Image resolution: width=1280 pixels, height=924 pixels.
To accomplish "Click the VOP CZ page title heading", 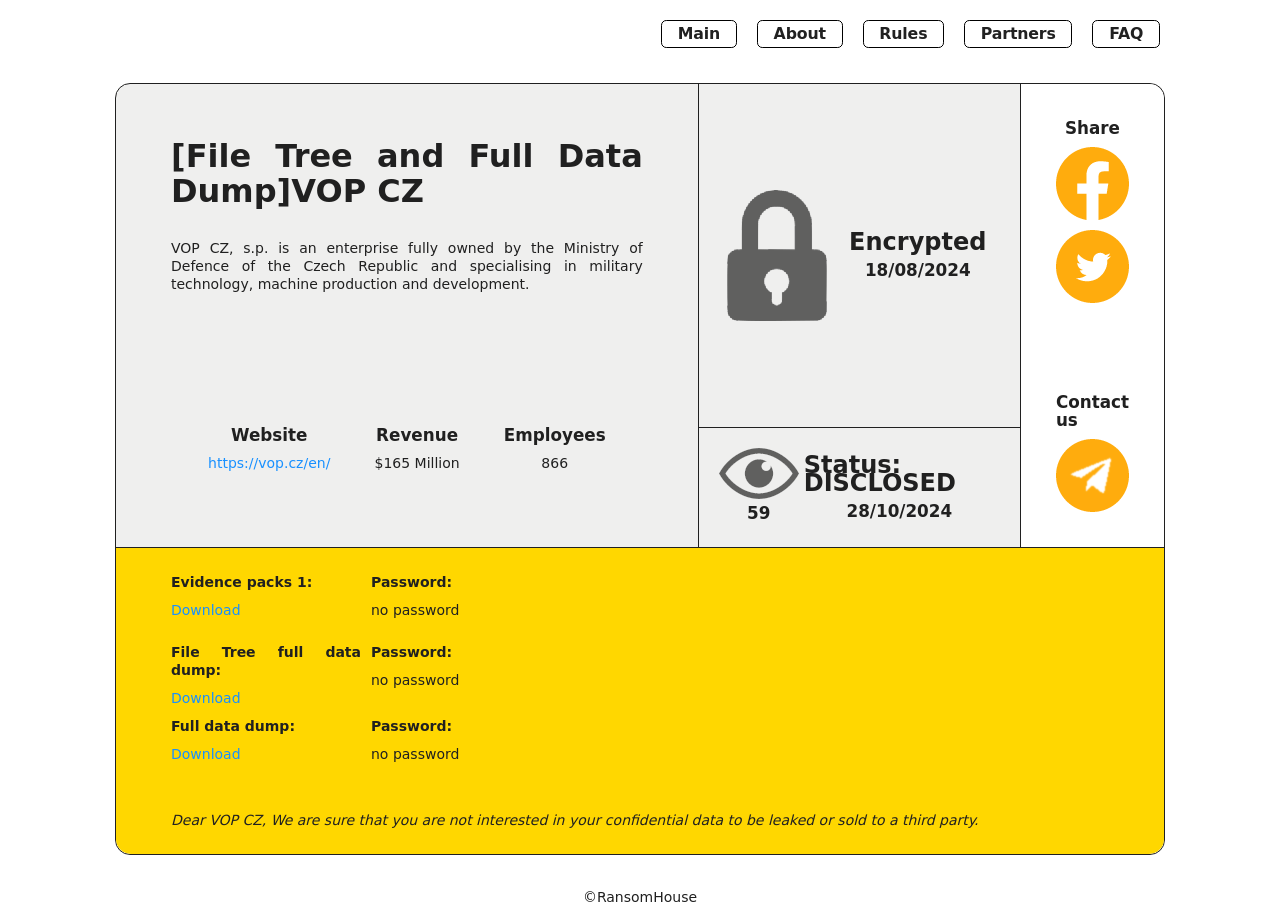I will coord(406,174).
